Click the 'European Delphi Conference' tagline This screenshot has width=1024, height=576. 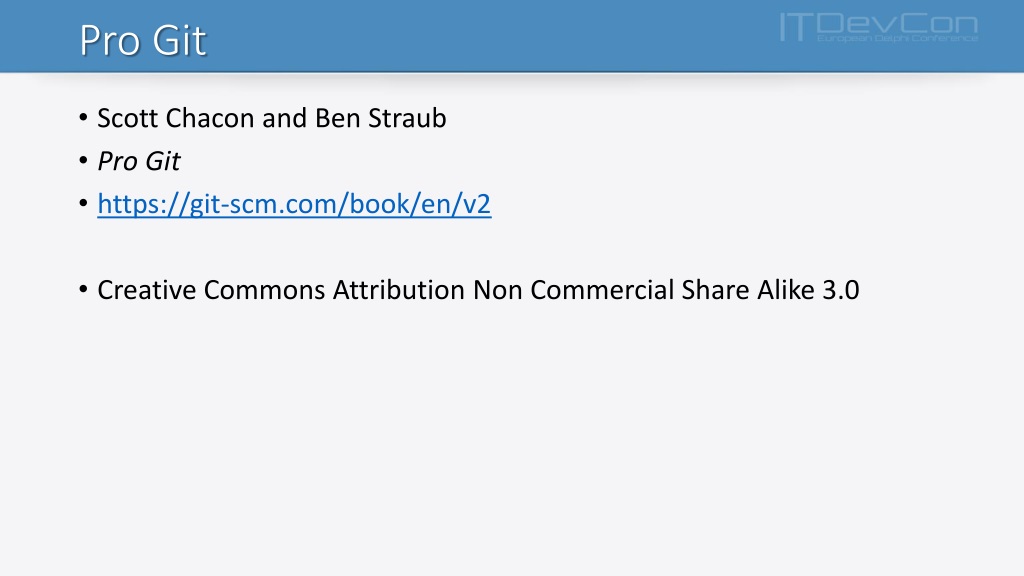(897, 39)
